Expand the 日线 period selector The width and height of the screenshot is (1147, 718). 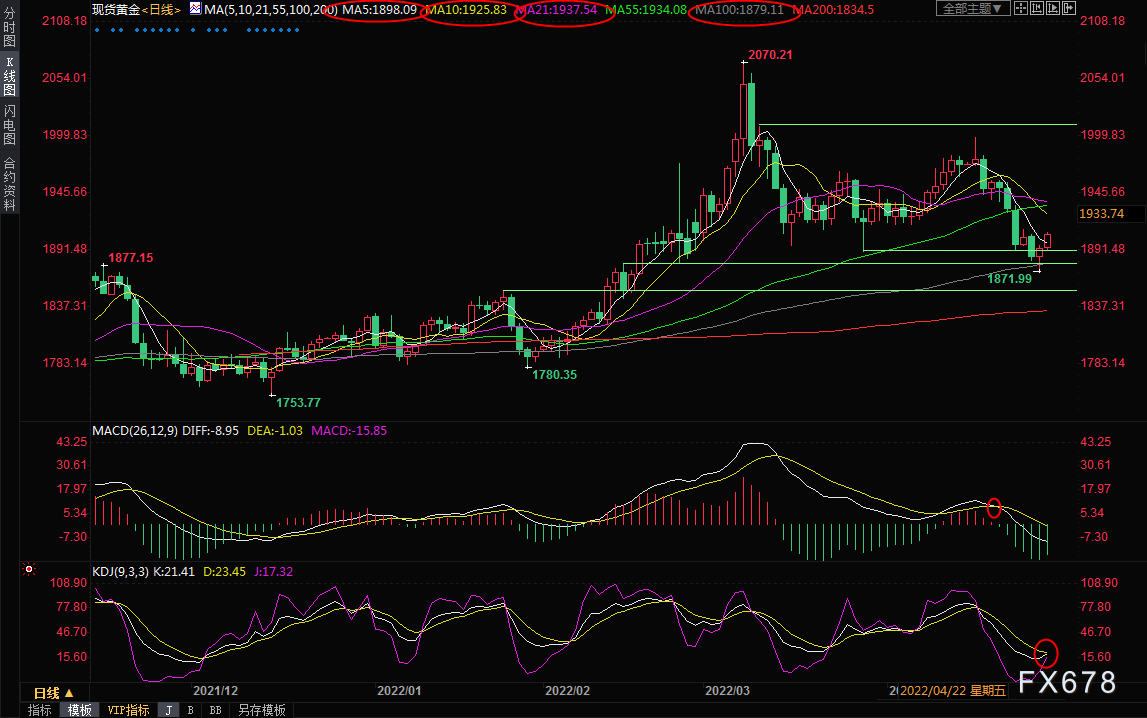tap(53, 692)
